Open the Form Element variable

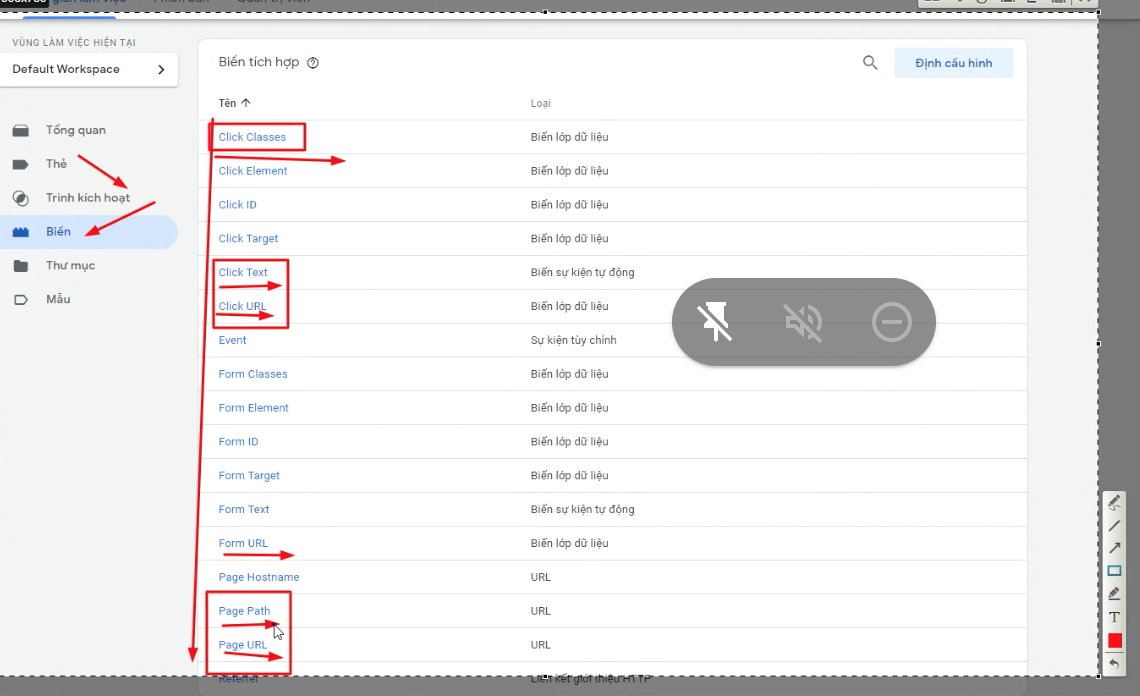[254, 408]
